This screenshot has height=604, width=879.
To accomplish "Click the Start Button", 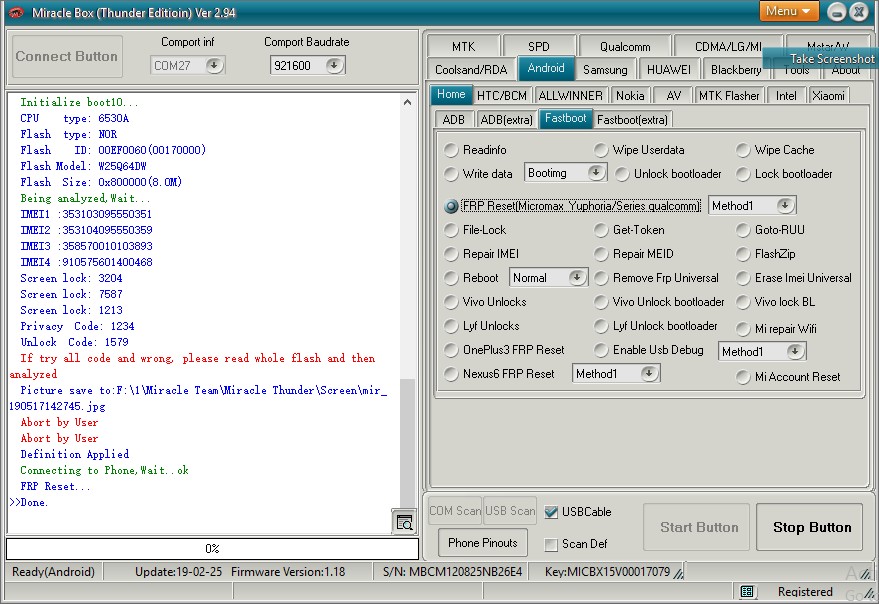I will (x=698, y=527).
